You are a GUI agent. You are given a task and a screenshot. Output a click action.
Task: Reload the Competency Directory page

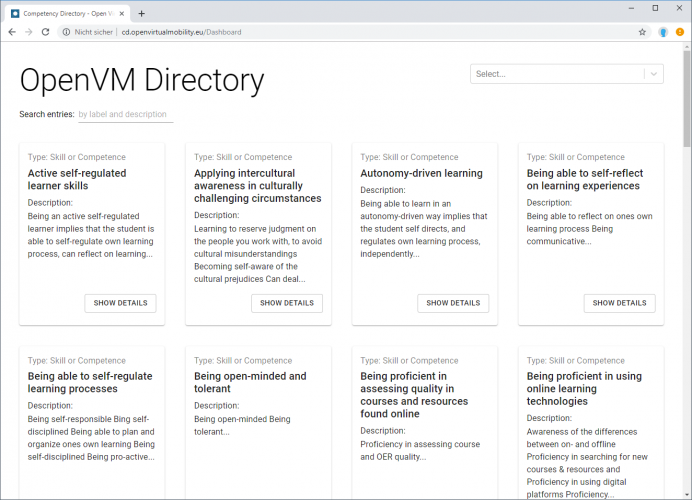[45, 32]
